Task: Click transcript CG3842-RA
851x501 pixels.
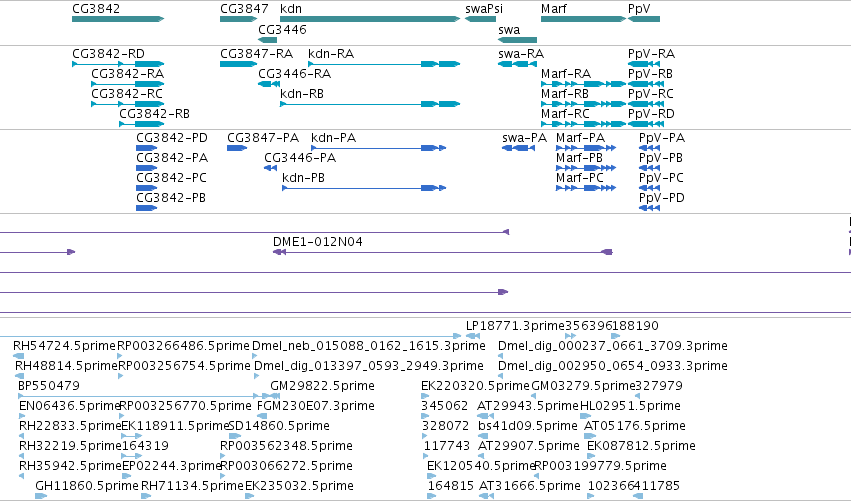Action: pyautogui.click(x=128, y=84)
